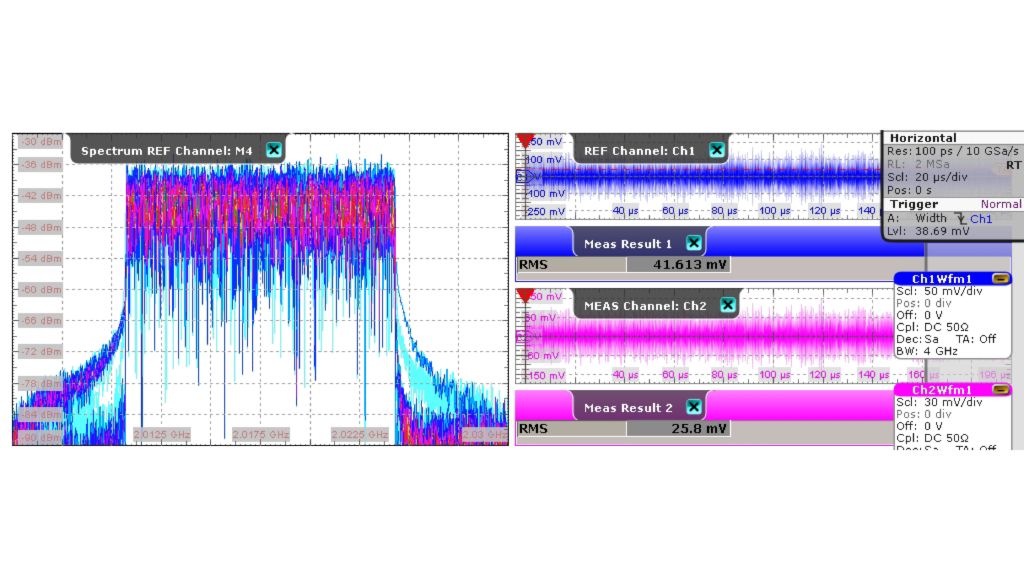
Task: Click the close icon on Meas Result 2 tab
Action: [x=693, y=407]
